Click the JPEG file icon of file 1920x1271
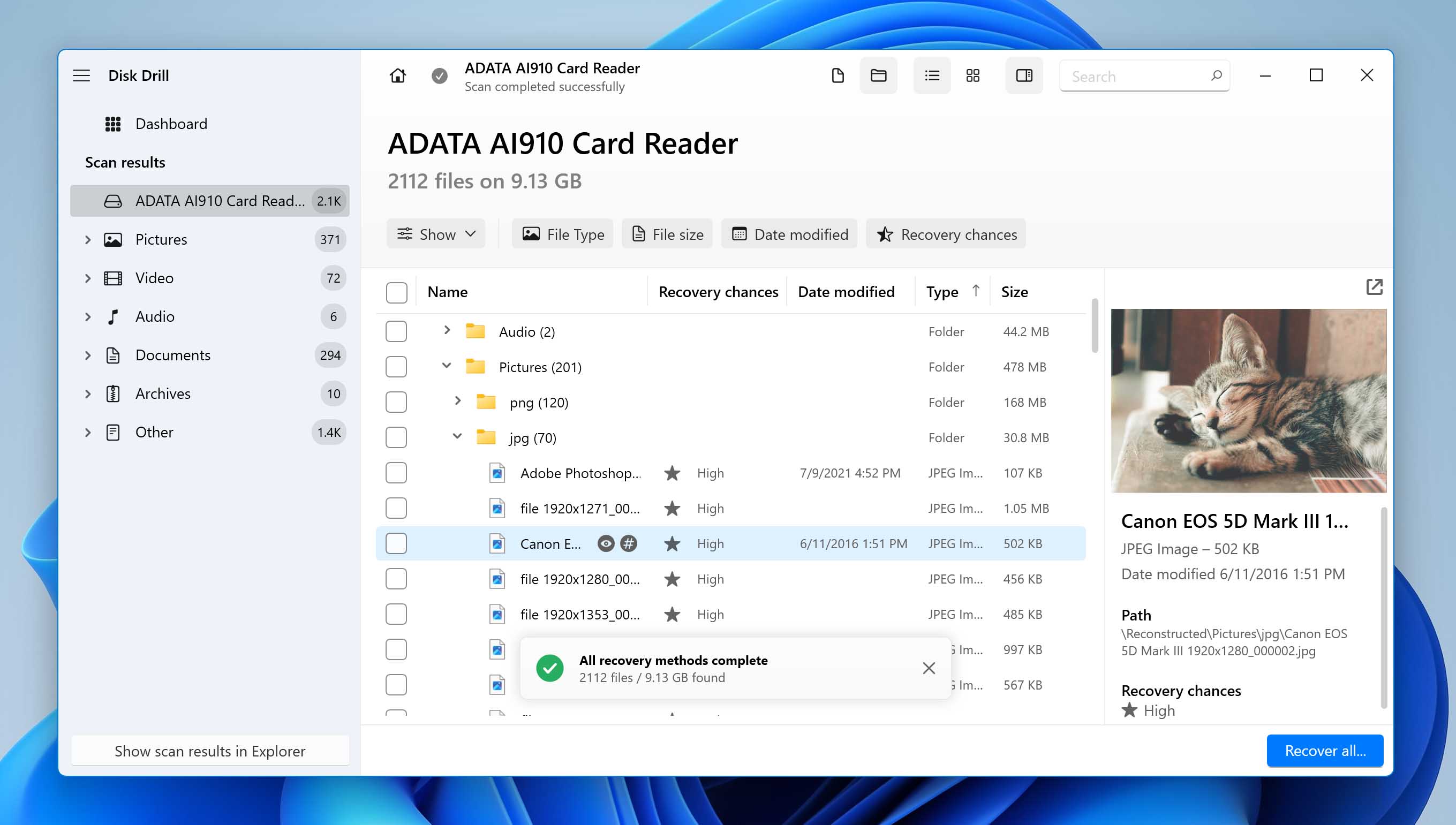 click(497, 508)
